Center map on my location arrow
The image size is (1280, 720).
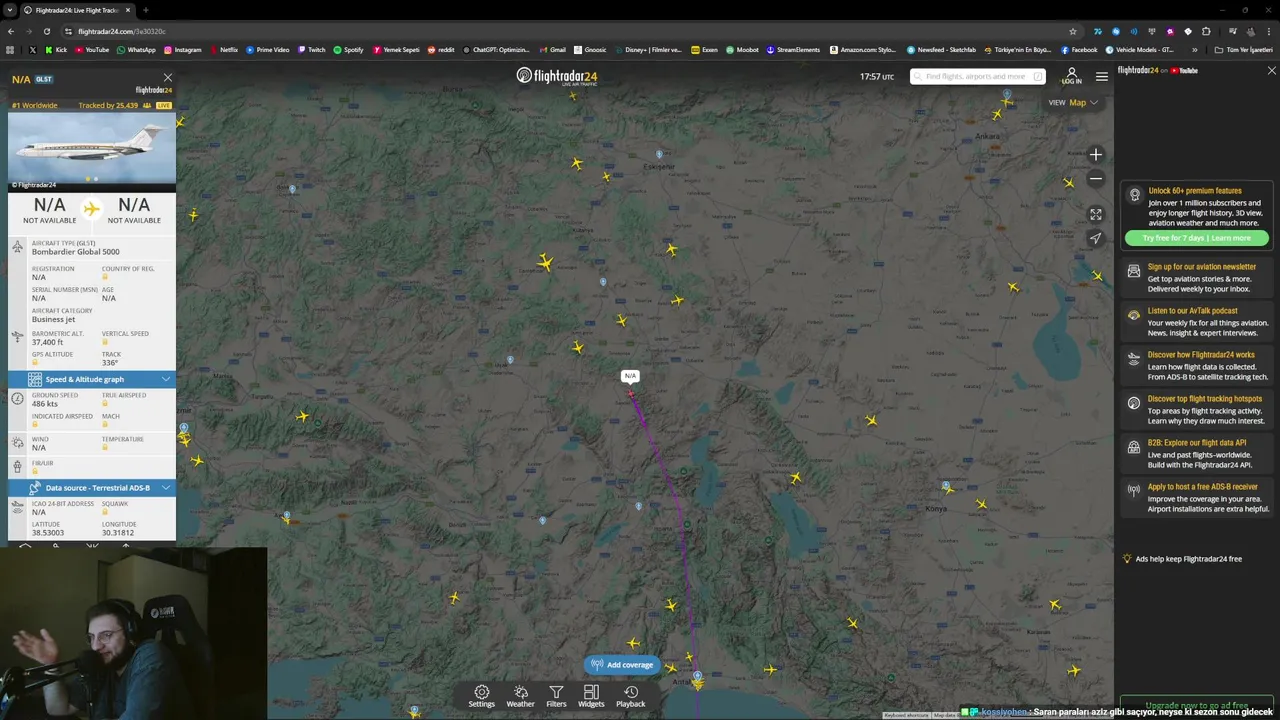(1096, 238)
